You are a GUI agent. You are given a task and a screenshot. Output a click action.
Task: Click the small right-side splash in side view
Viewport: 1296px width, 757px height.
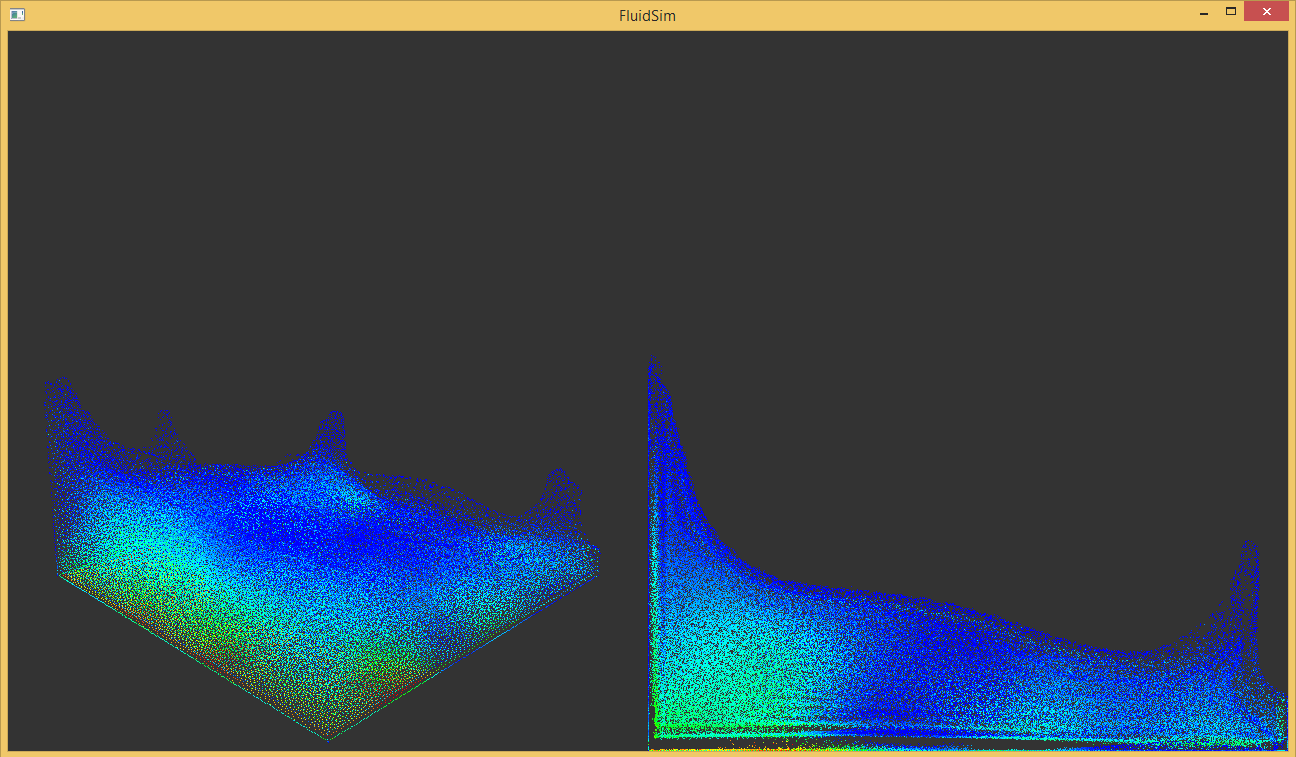point(1247,600)
